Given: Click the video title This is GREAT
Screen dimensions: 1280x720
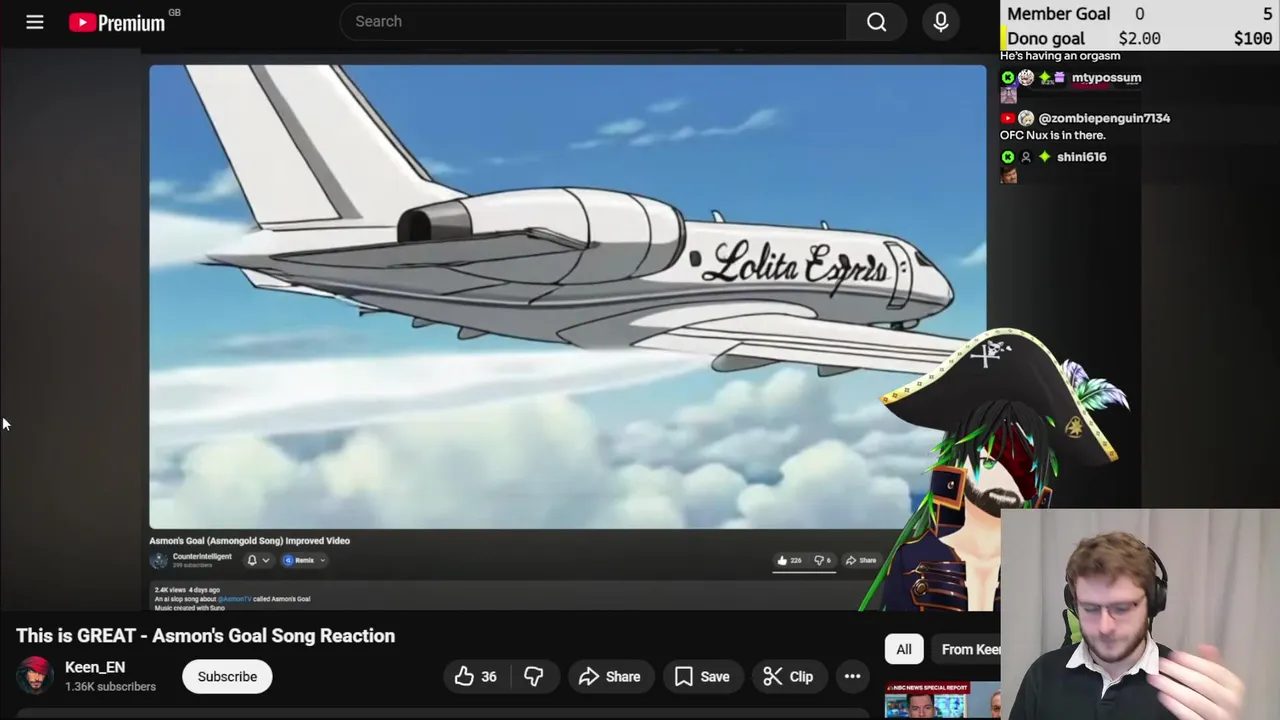Looking at the screenshot, I should point(206,636).
